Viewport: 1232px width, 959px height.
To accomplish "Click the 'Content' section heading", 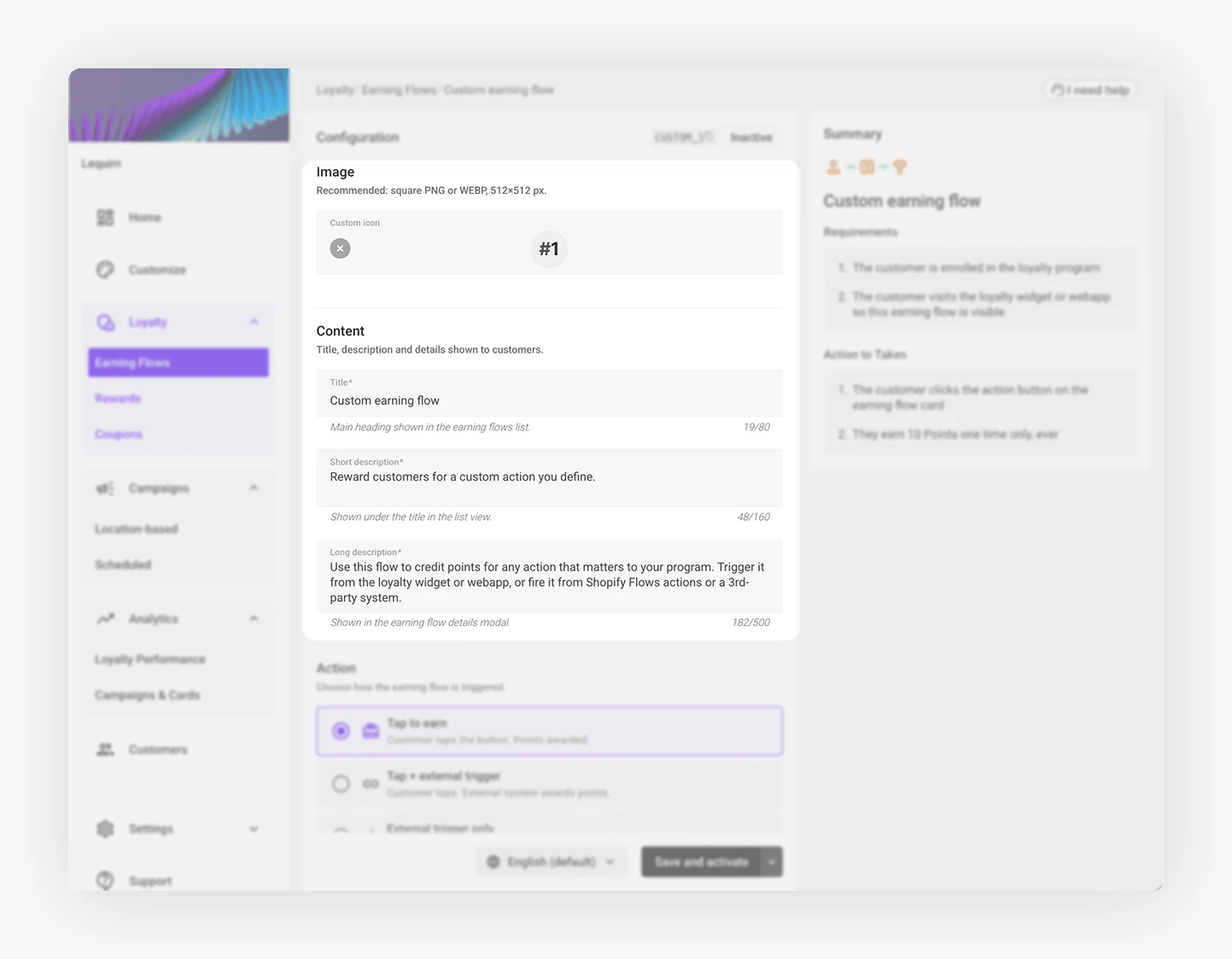I will point(340,331).
